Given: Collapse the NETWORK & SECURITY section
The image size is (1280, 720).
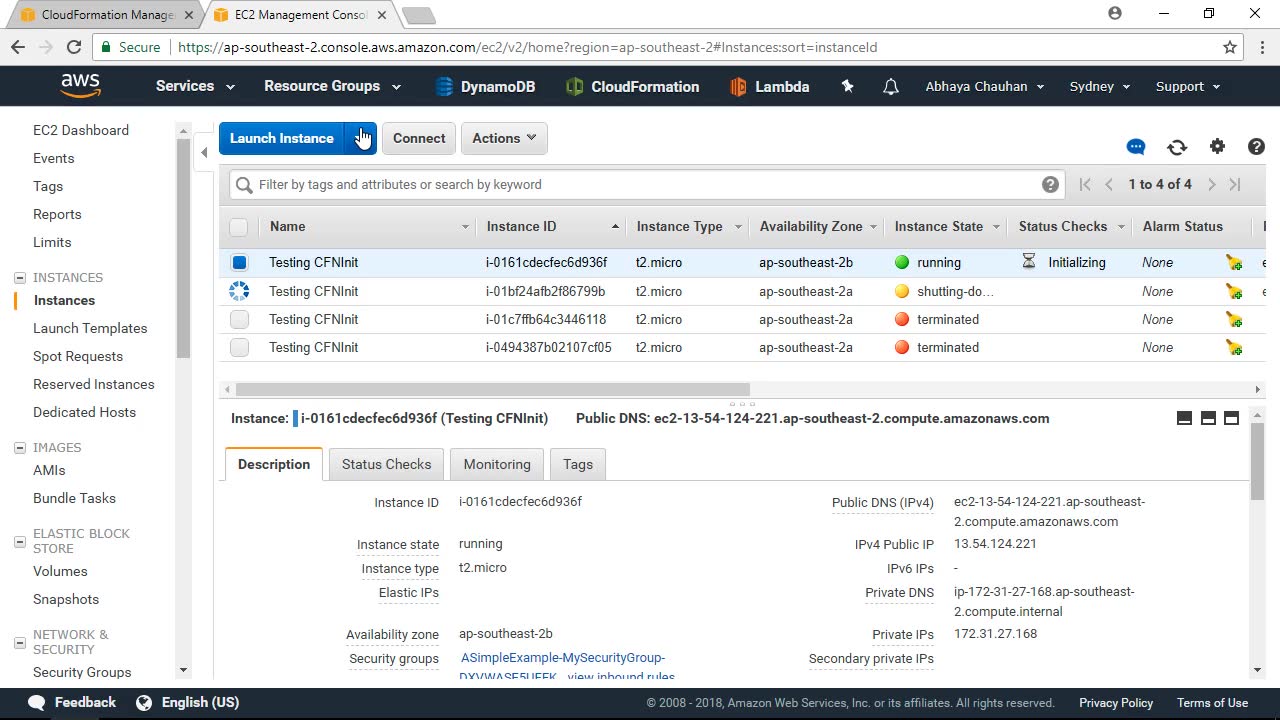Looking at the screenshot, I should [20, 642].
